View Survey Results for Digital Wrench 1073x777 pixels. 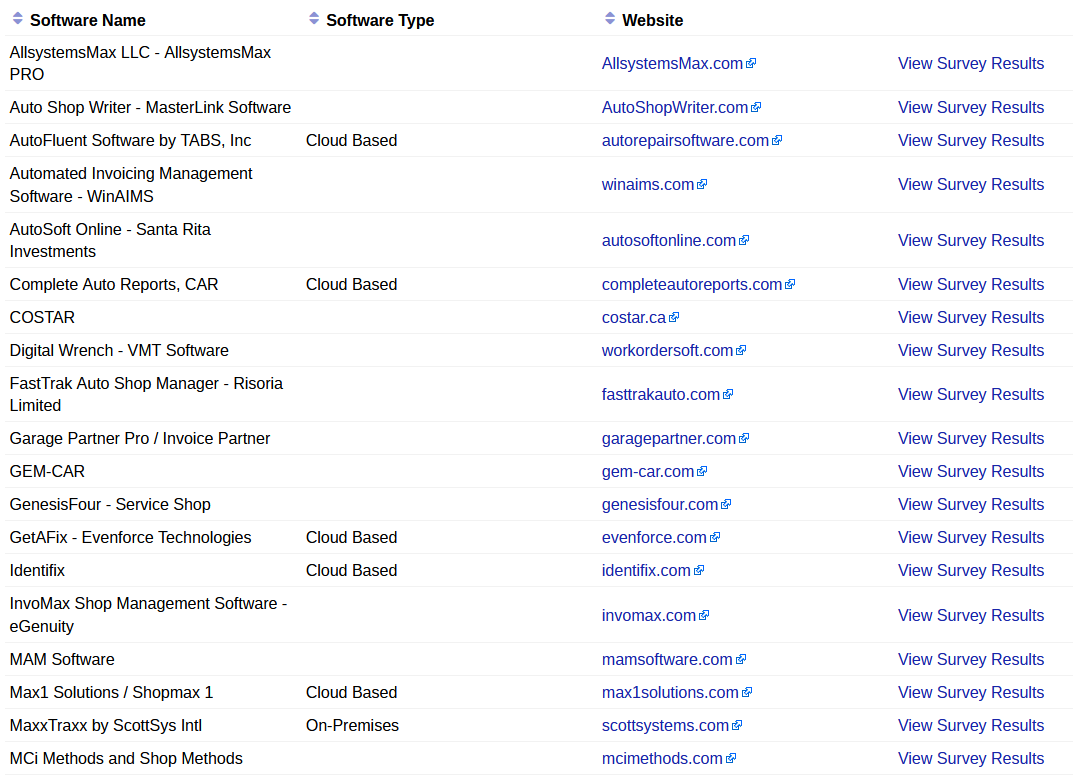coord(970,350)
